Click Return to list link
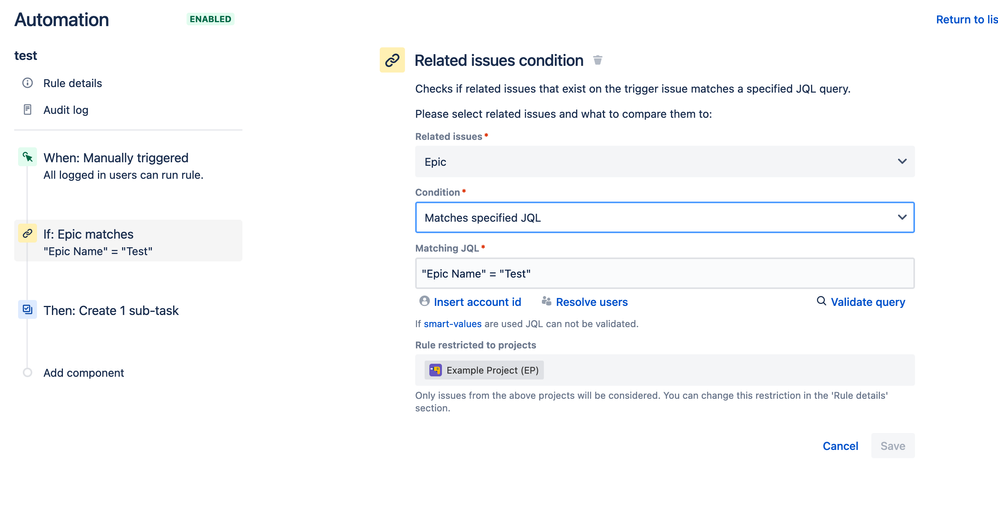 point(966,19)
